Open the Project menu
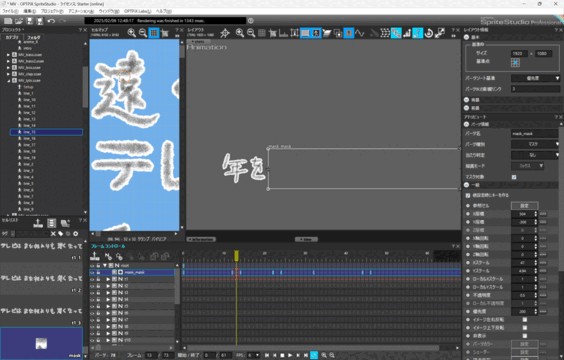564x360 pixels. point(52,11)
